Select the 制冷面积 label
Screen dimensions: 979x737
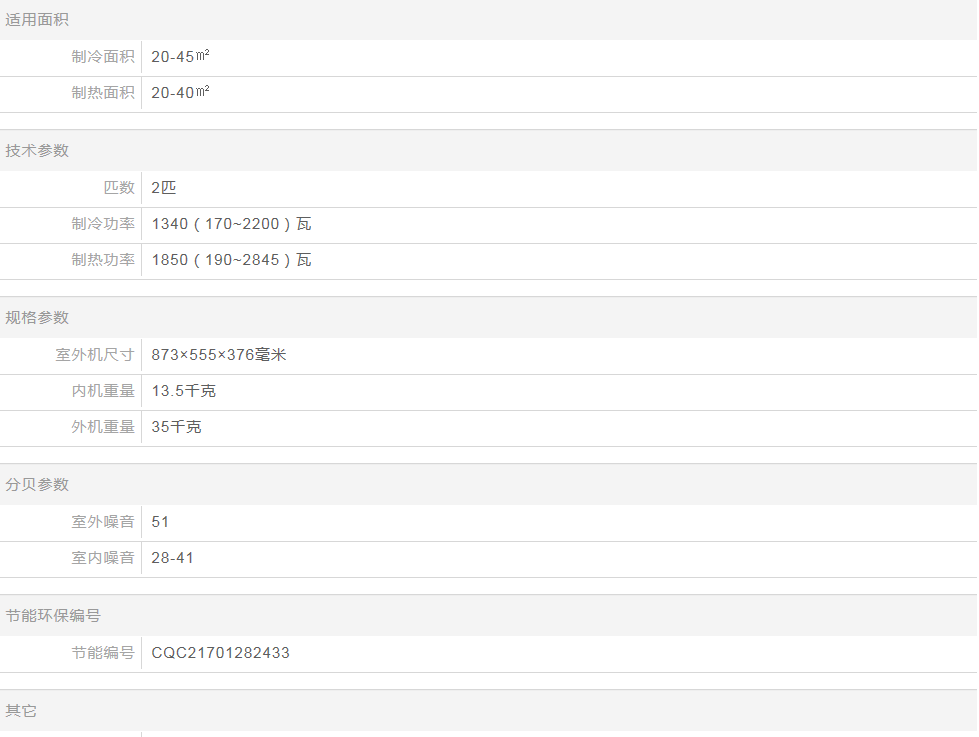click(x=102, y=57)
